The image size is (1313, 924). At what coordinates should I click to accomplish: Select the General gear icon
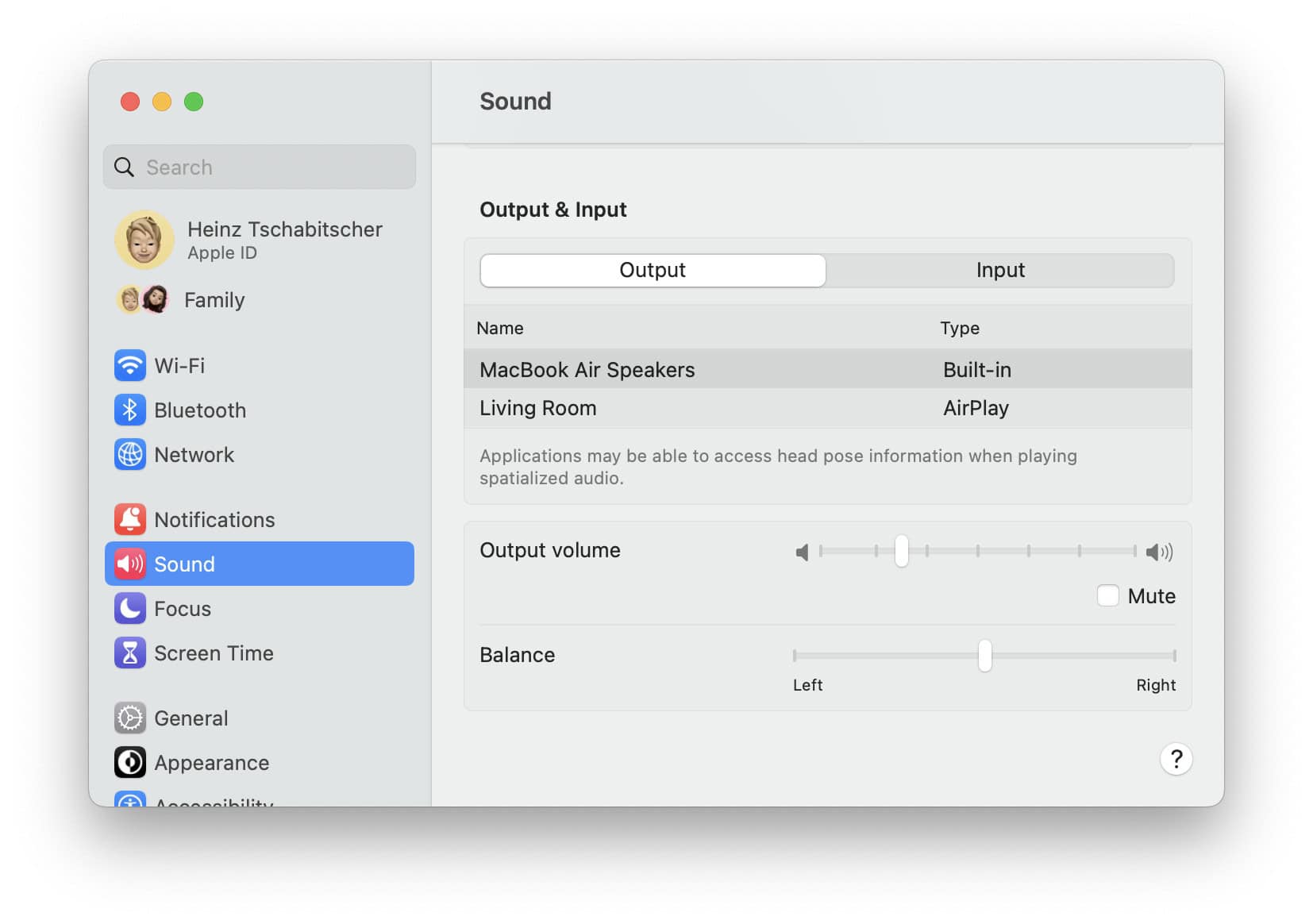130,718
